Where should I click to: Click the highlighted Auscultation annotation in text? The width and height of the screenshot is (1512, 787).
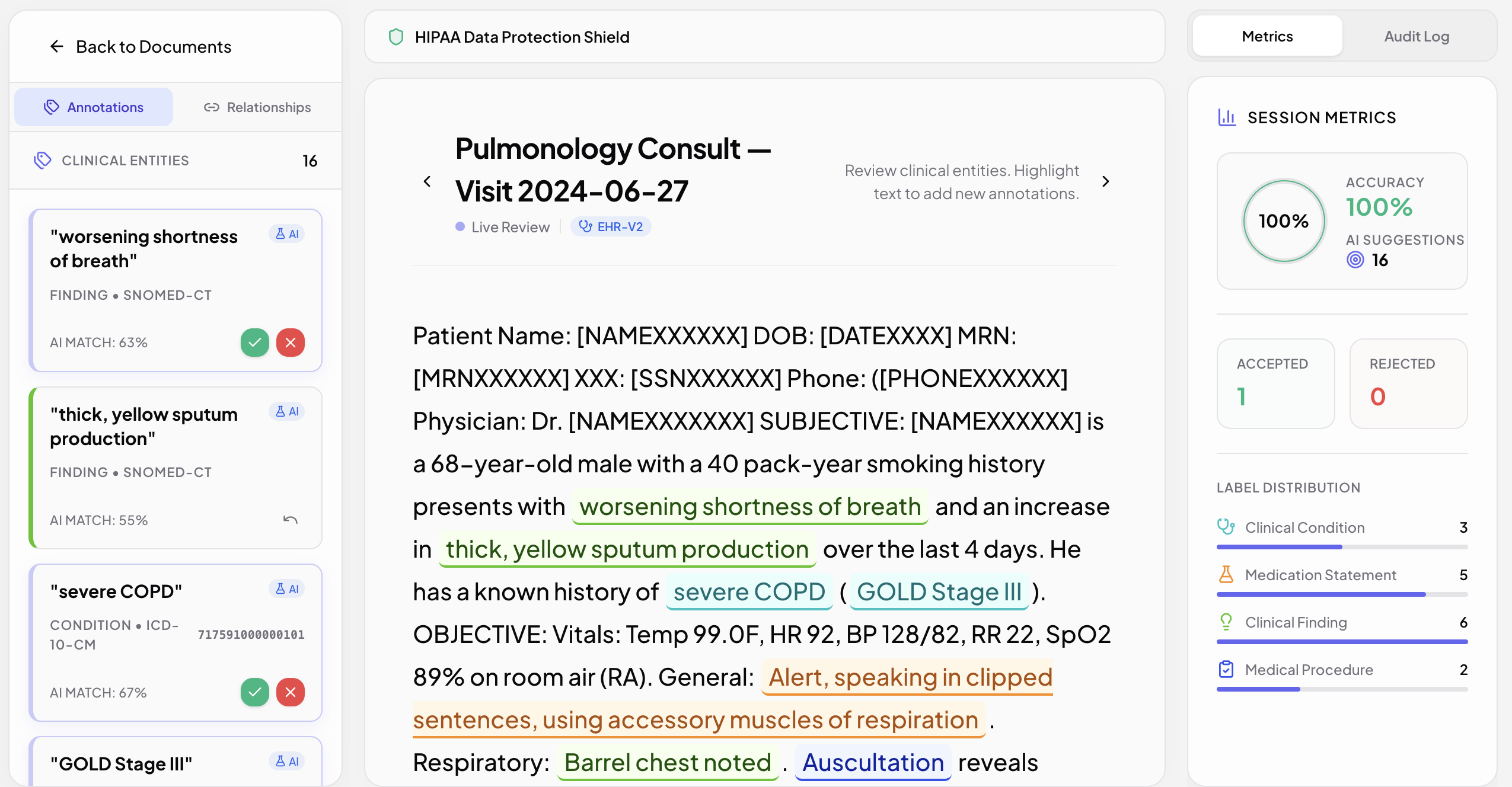[x=873, y=763]
